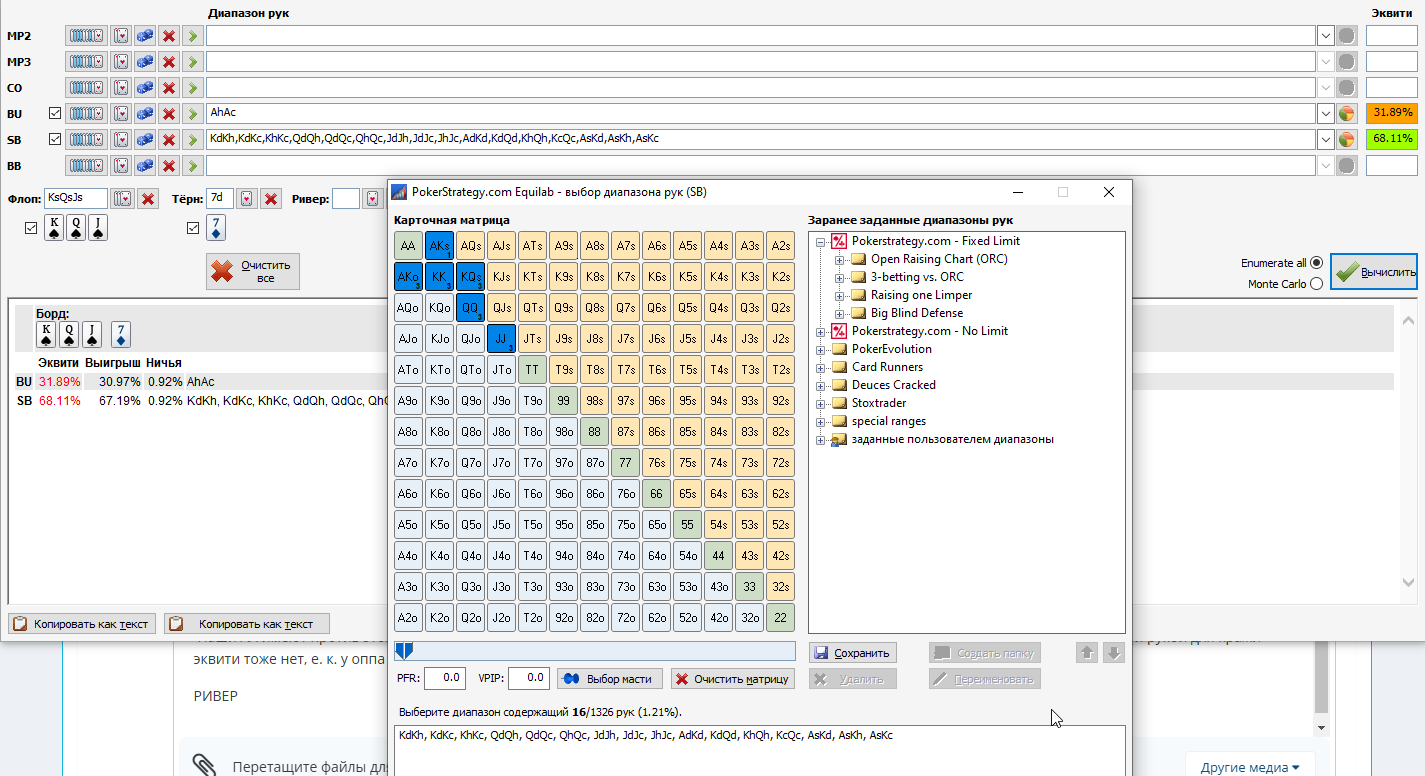Move the selected range up with arrow icon
1425x776 pixels.
pyautogui.click(x=1087, y=653)
